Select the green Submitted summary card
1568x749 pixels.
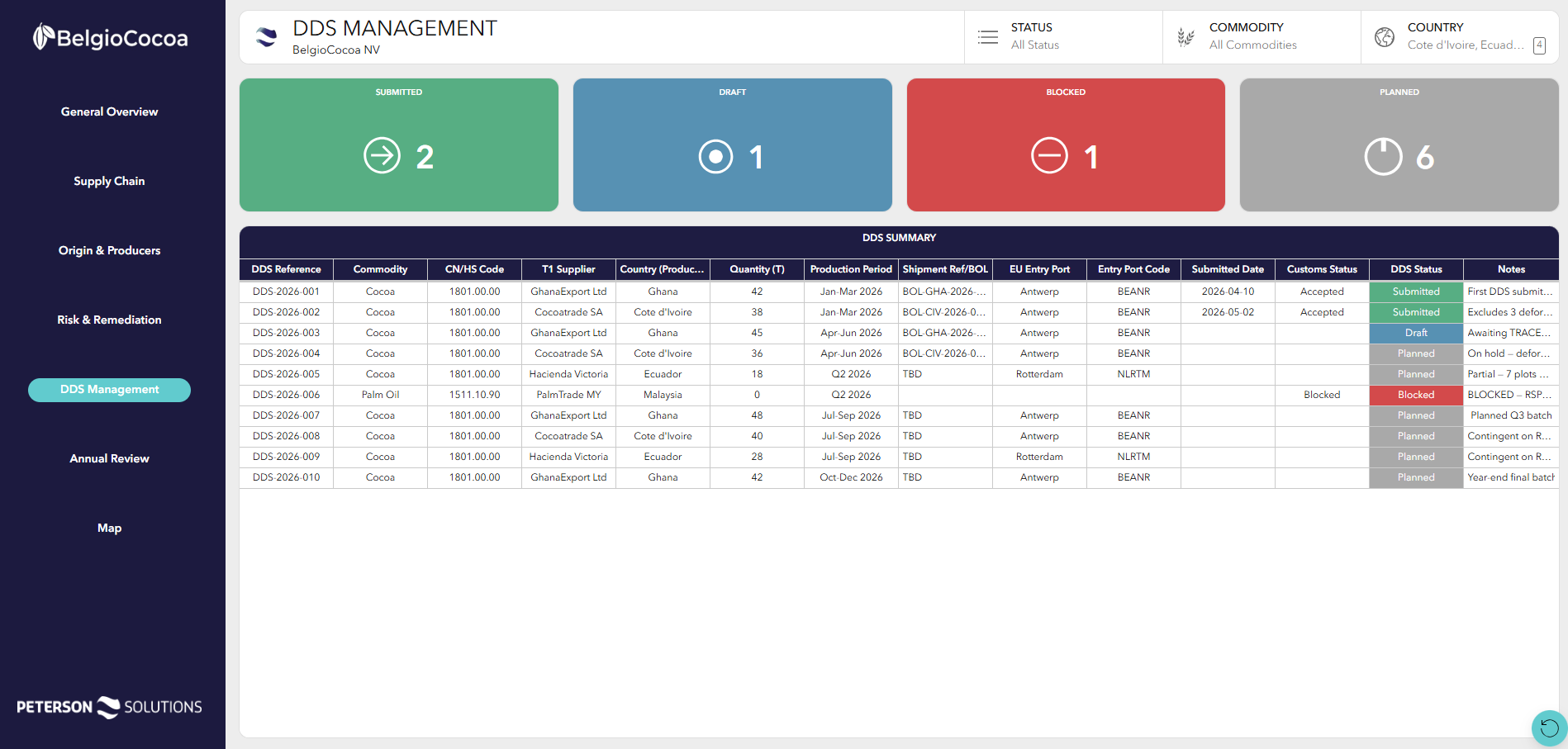click(x=399, y=145)
